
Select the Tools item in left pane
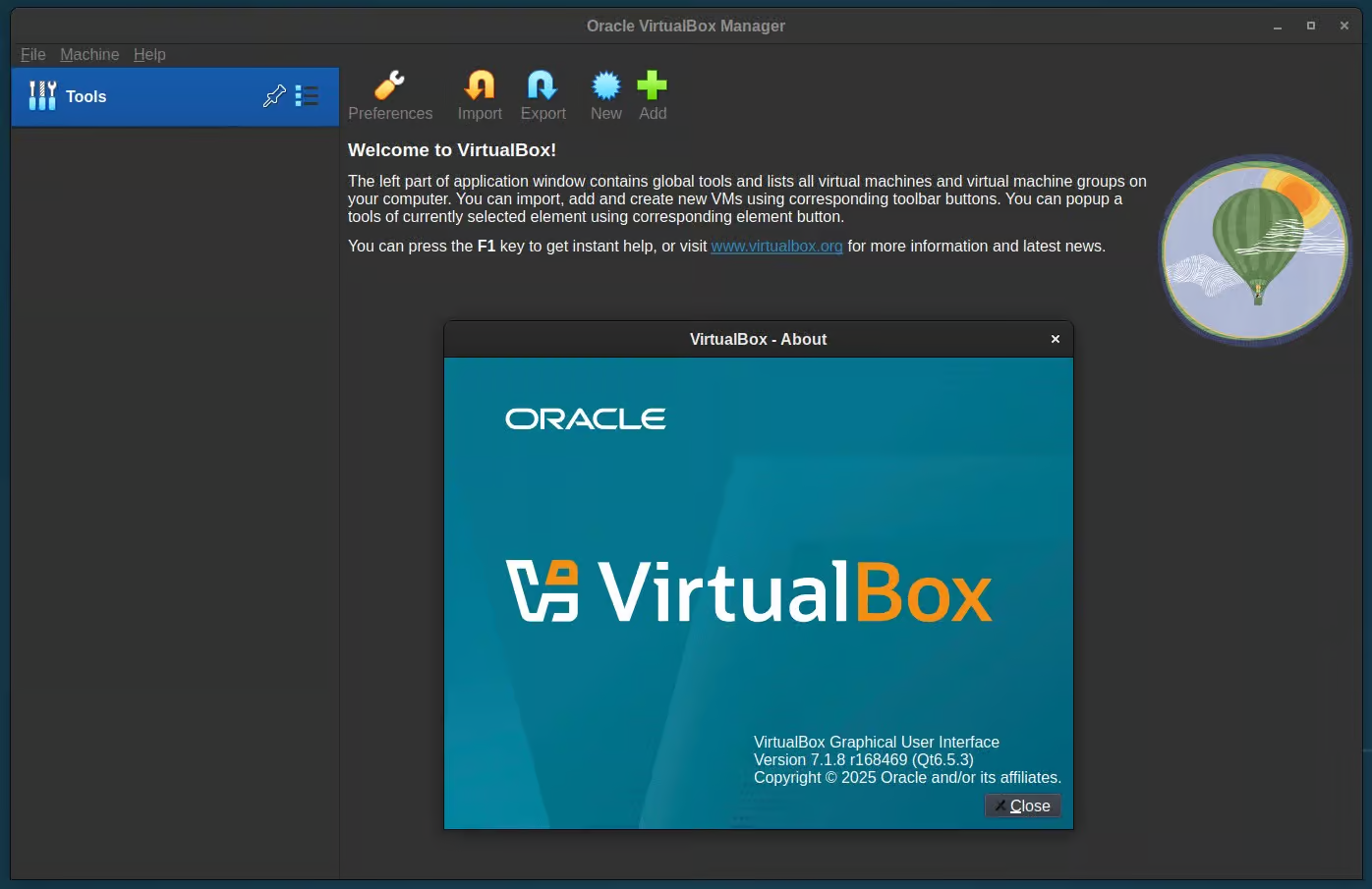click(x=175, y=96)
